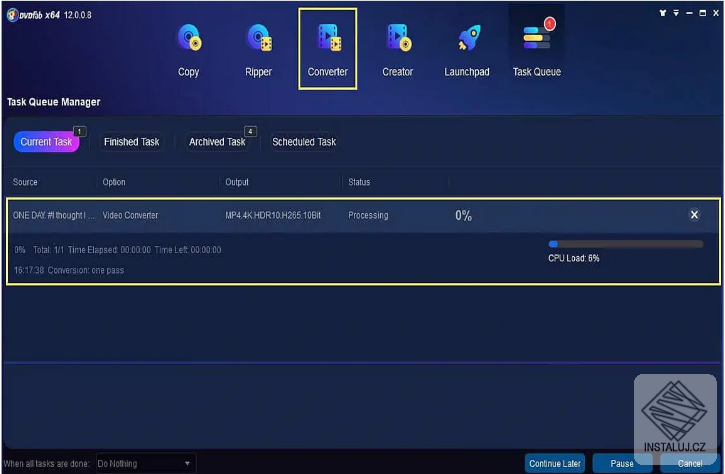Image resolution: width=725 pixels, height=474 pixels.
Task: Click the Current Task count badge
Action: point(80,131)
